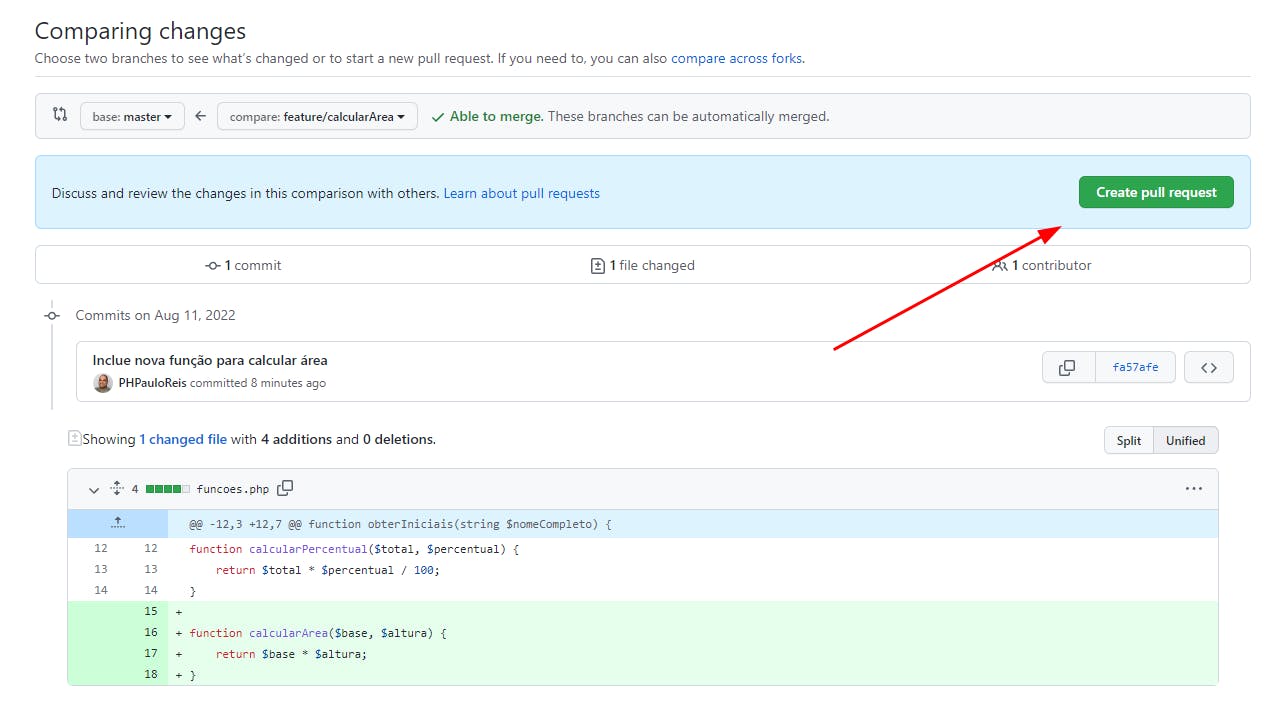The image size is (1285, 728).
Task: Click the funcoes.php file name
Action: [233, 489]
